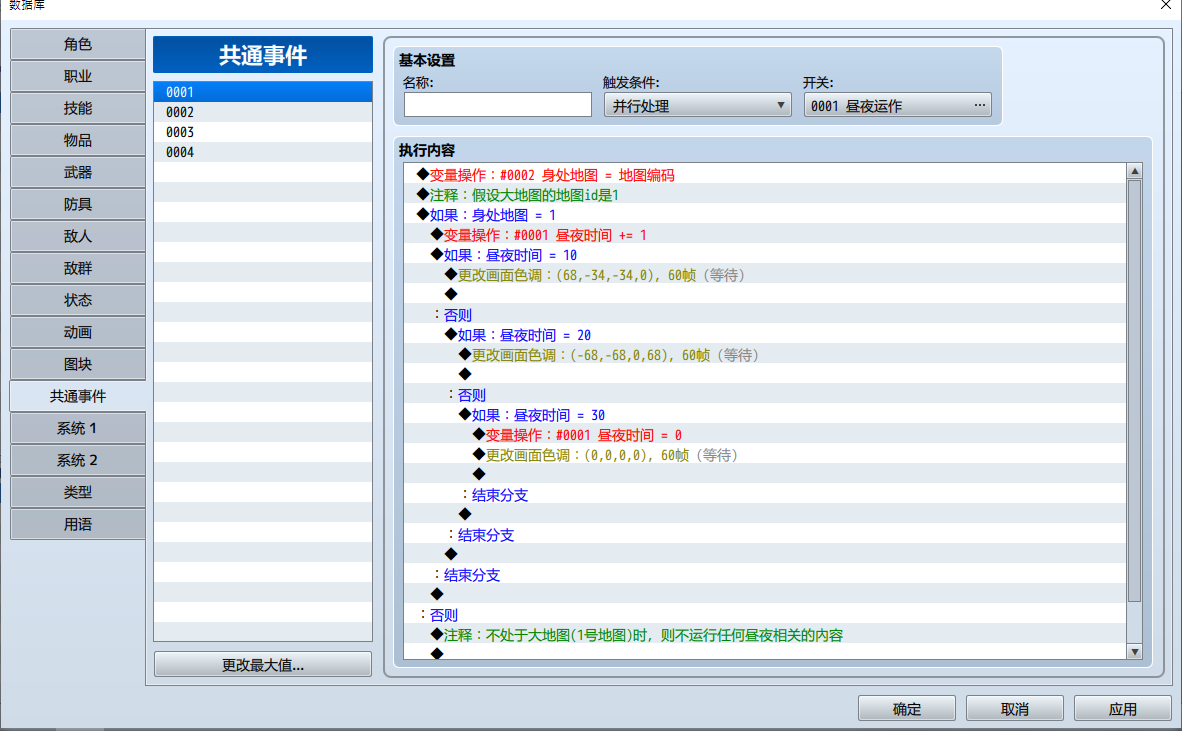Select the comment 假设大地图的地图id是1
Screen dimensions: 1182x731
[764, 195]
